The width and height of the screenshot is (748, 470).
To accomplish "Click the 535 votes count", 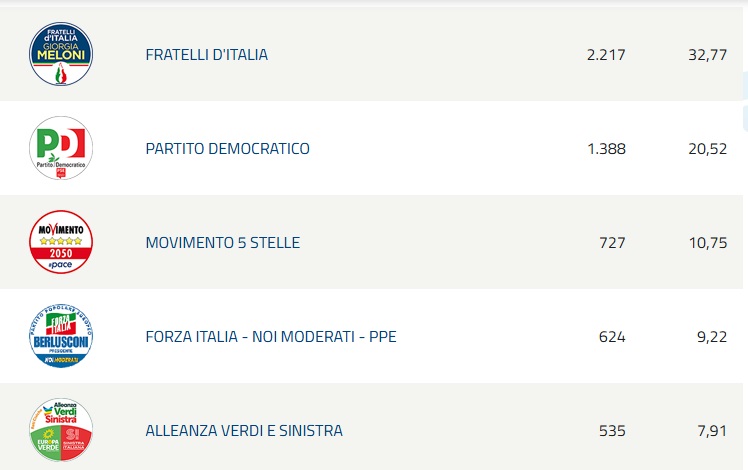I will click(x=611, y=431).
